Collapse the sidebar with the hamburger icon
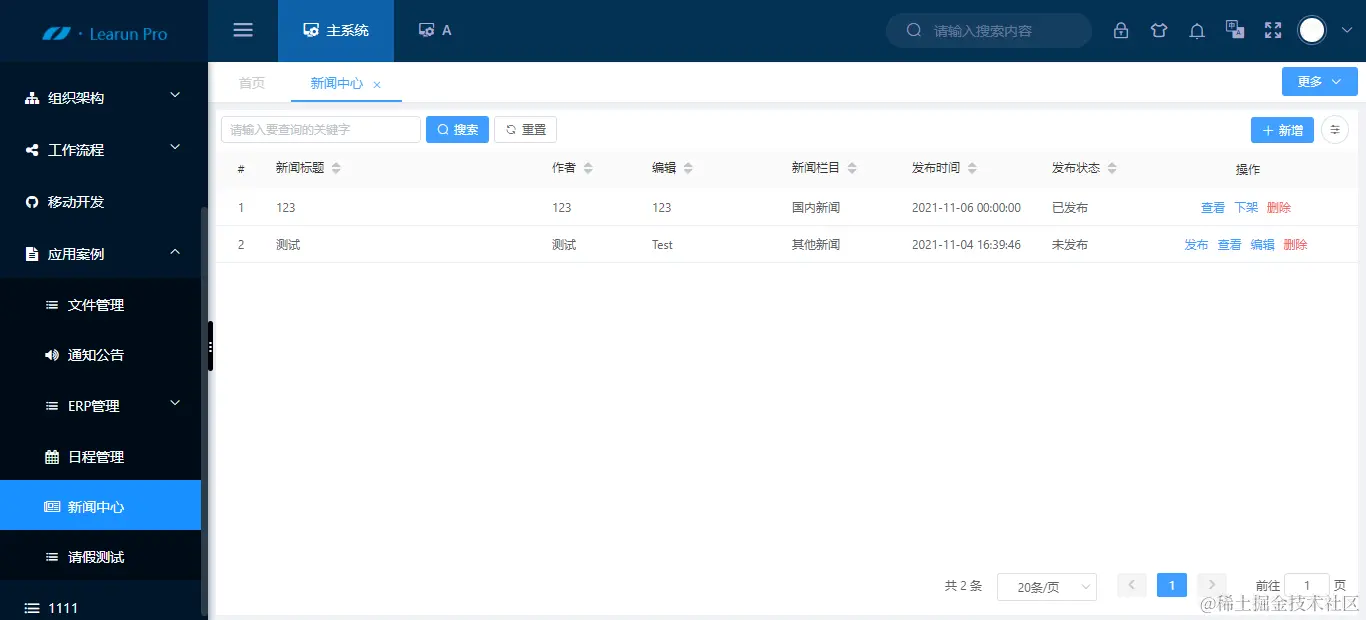Image resolution: width=1366 pixels, height=620 pixels. coord(242,30)
